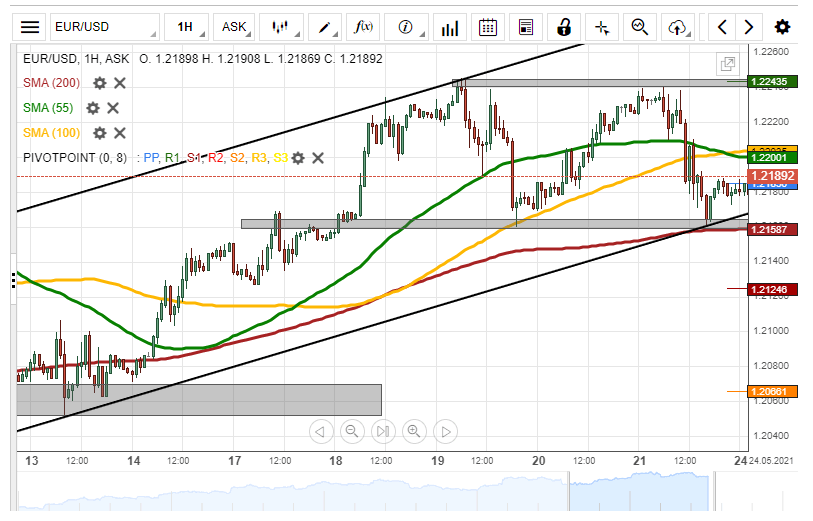The image size is (813, 521).
Task: Jump to latest bar with skip-to-end control
Action: [x=383, y=431]
